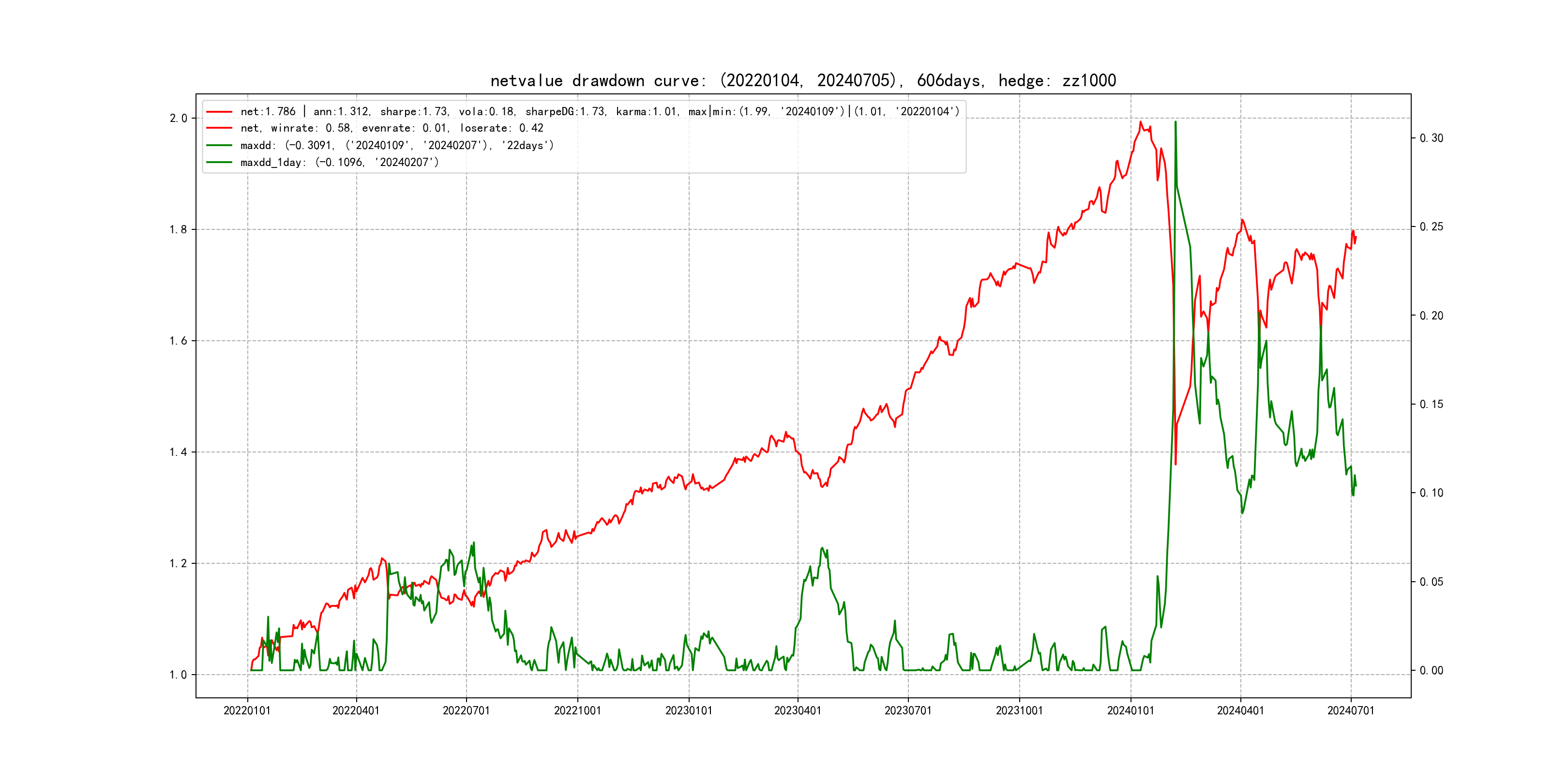1568x784 pixels.
Task: Click the 20230101 x-axis tick label
Action: click(689, 711)
